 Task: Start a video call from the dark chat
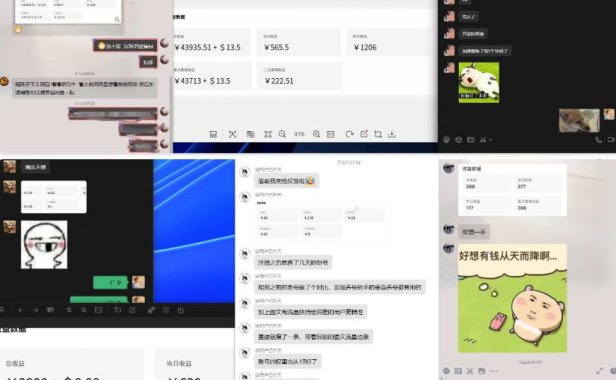point(611,140)
